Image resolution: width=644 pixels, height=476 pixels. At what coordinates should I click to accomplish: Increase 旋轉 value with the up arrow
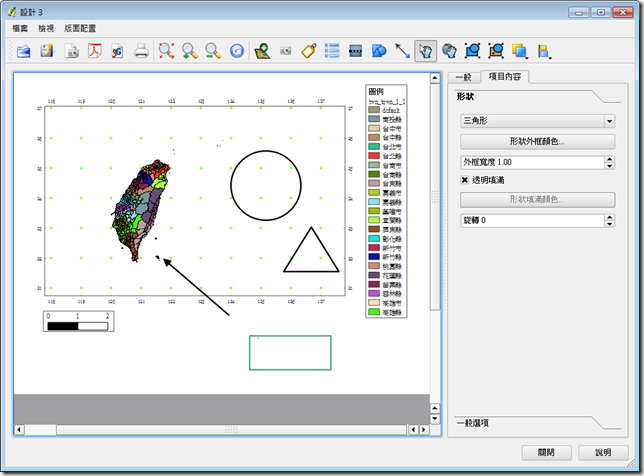[x=610, y=217]
